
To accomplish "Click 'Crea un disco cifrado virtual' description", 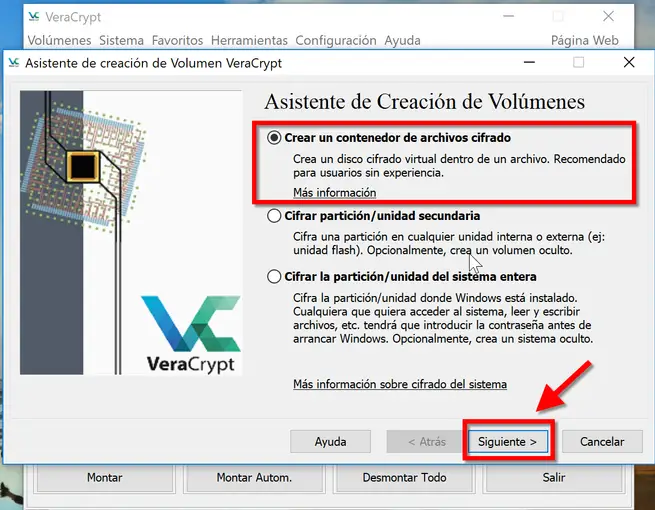I will coord(459,165).
